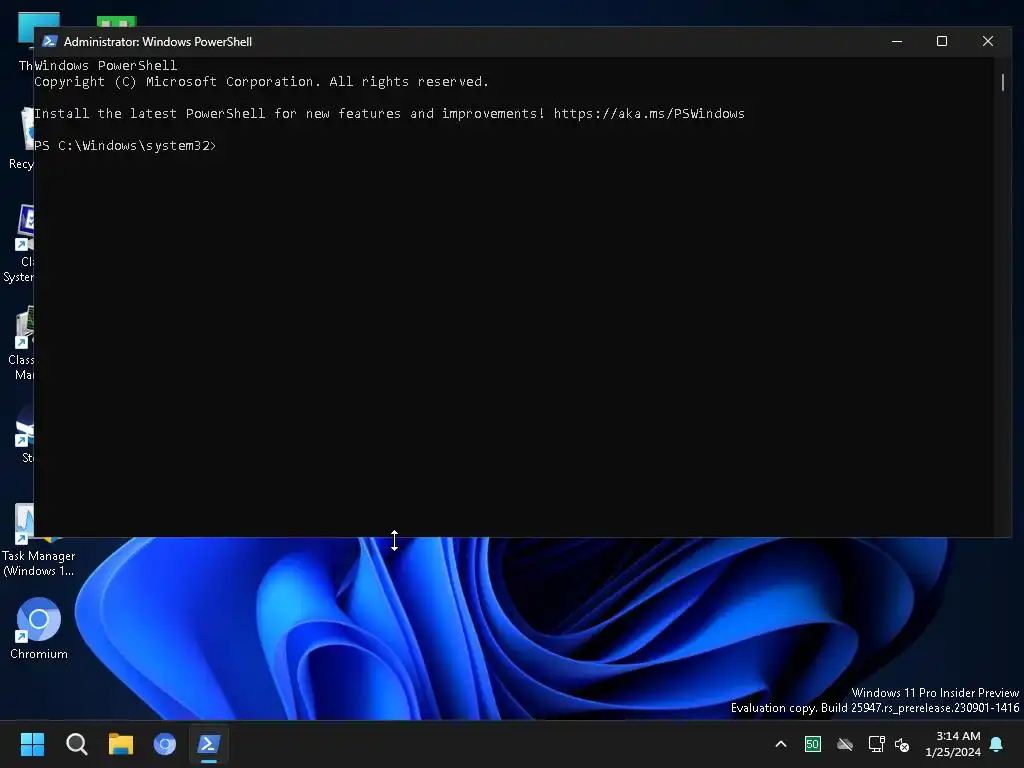Open taskbar Search
This screenshot has width=1024, height=768.
click(x=76, y=744)
